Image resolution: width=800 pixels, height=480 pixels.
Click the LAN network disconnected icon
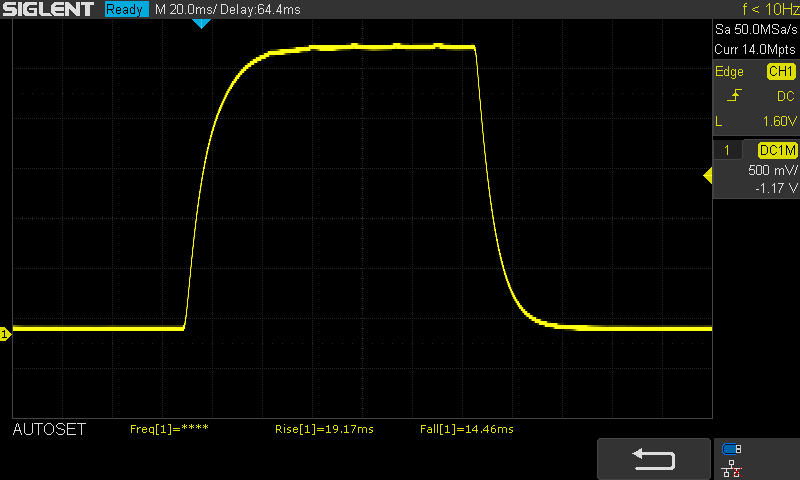732,469
